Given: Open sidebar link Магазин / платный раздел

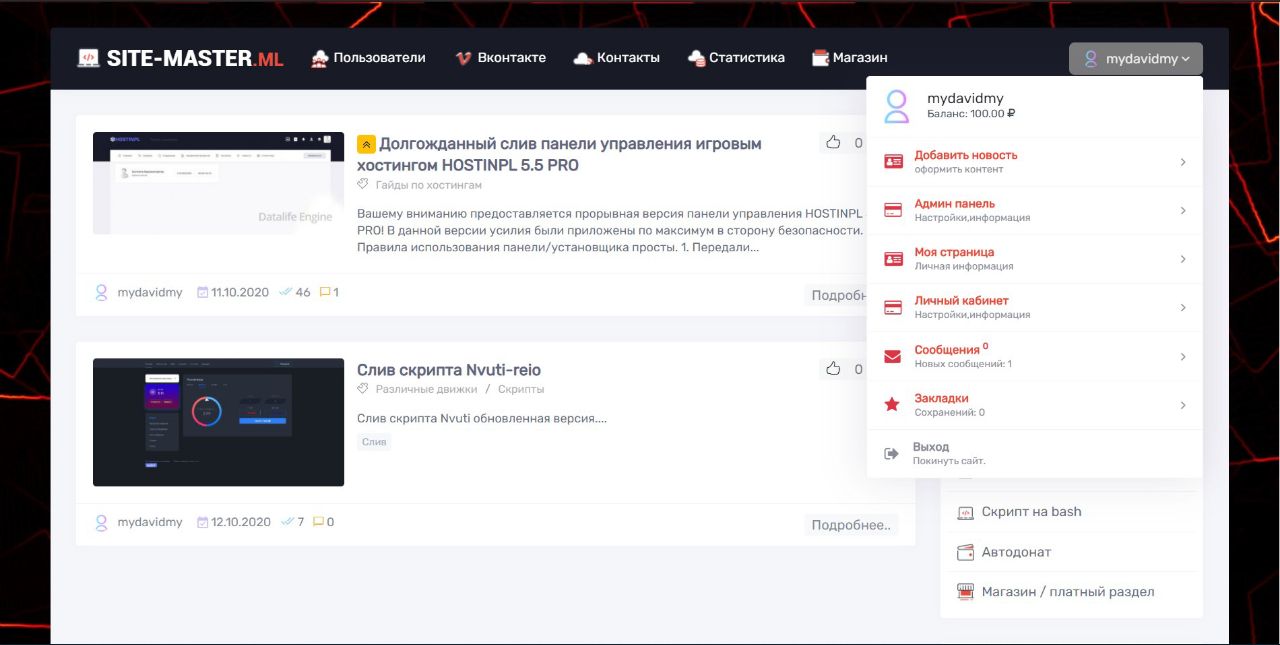Looking at the screenshot, I should pyautogui.click(x=1068, y=592).
